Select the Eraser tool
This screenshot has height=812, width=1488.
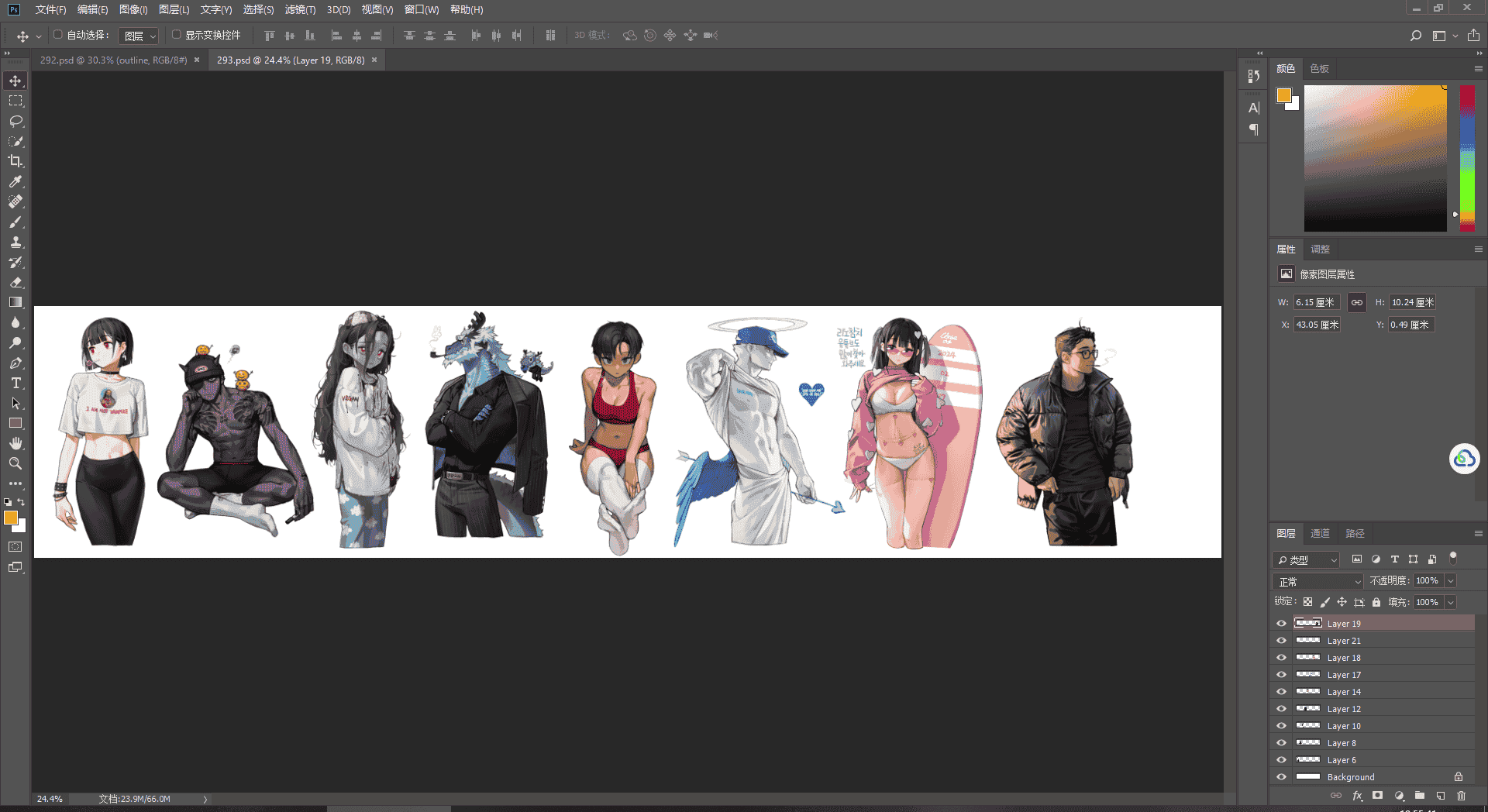(x=15, y=282)
